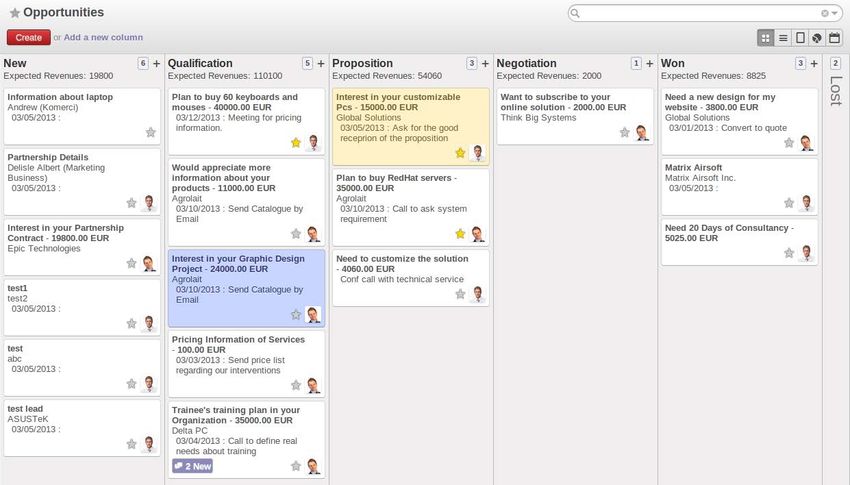Add a card in the Proposition column with plus

point(485,63)
